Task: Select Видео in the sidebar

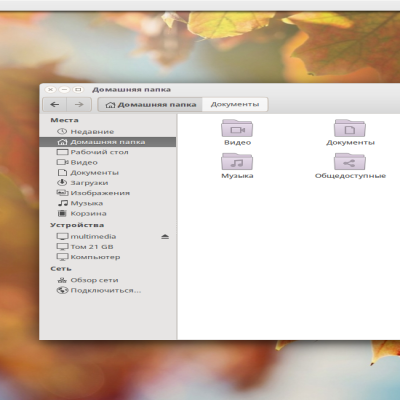Action: pyautogui.click(x=108, y=162)
